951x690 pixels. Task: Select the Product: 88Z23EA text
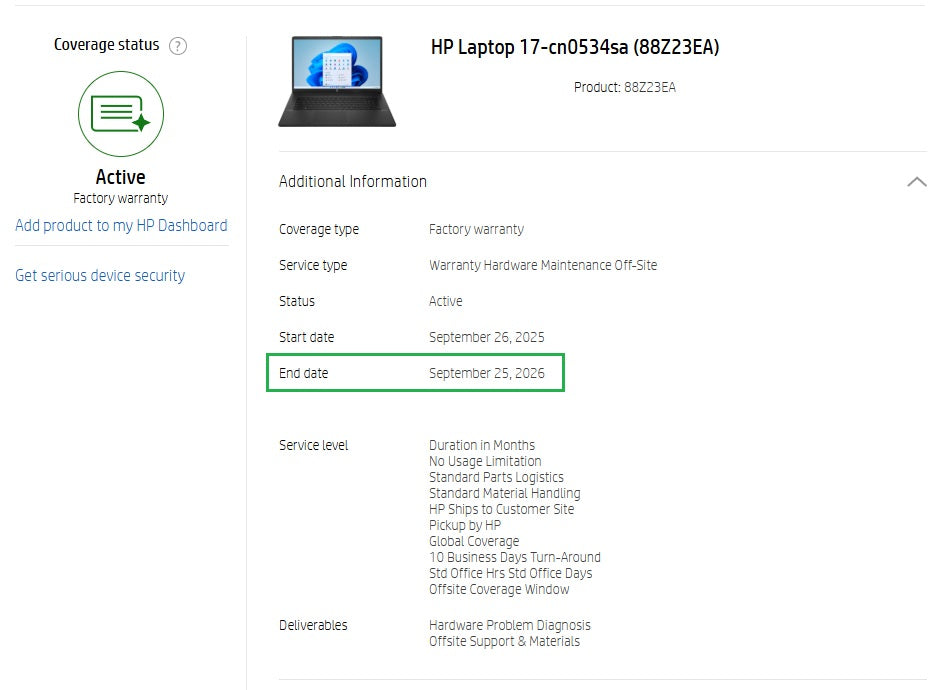pyautogui.click(x=625, y=87)
